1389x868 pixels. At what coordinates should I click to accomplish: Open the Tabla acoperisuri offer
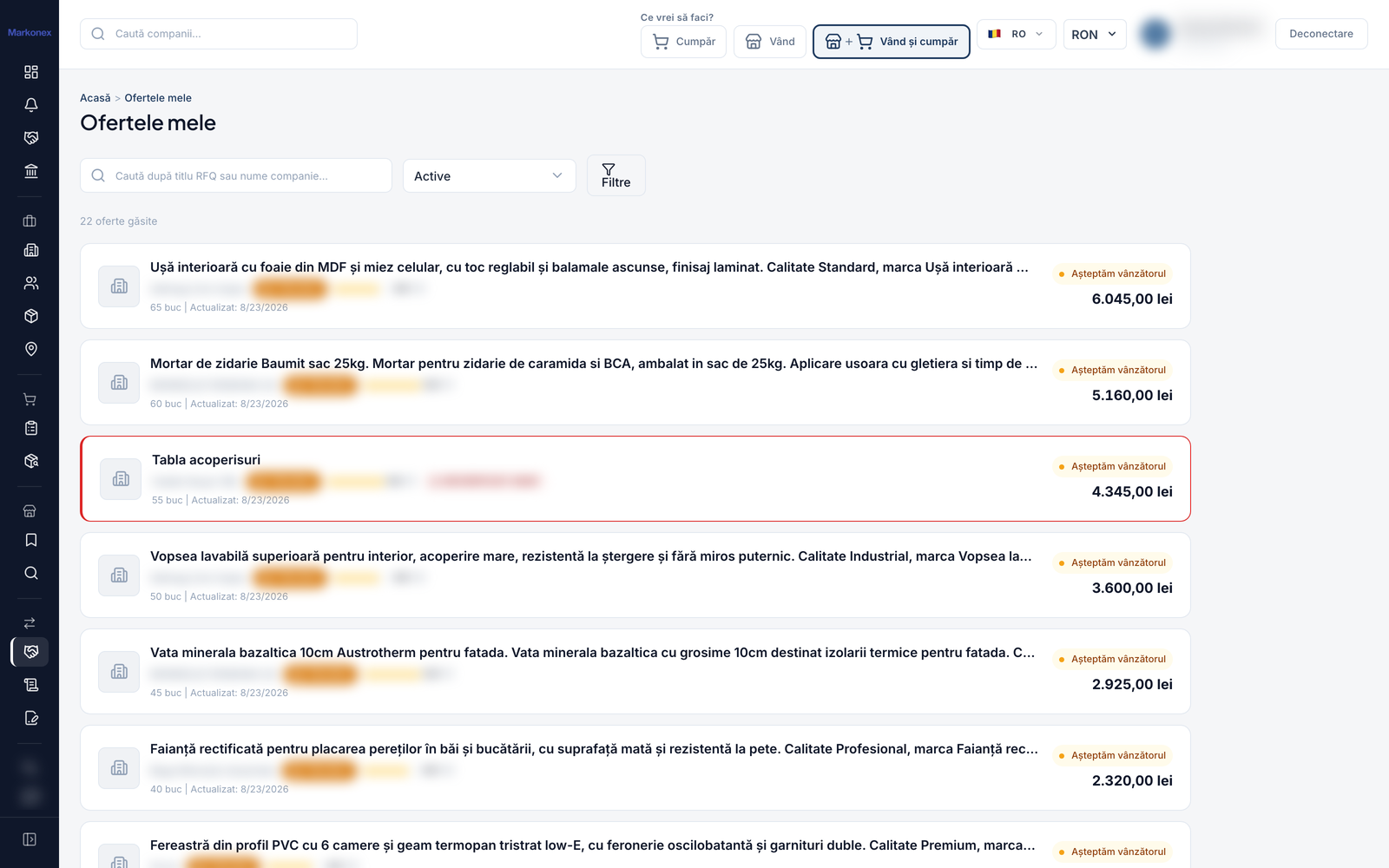(635, 479)
